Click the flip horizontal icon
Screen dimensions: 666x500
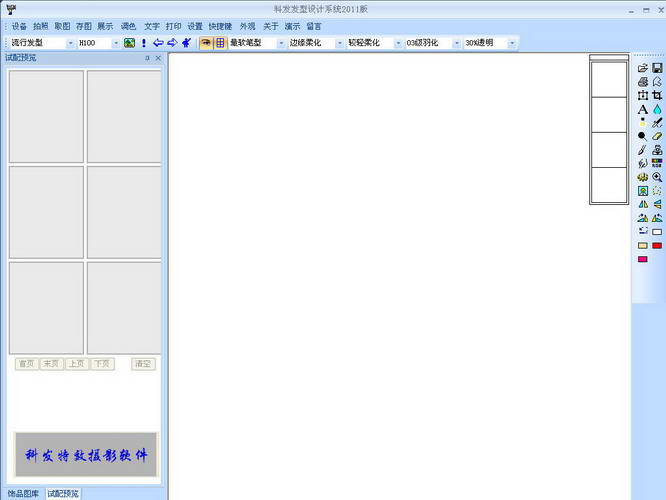[643, 204]
